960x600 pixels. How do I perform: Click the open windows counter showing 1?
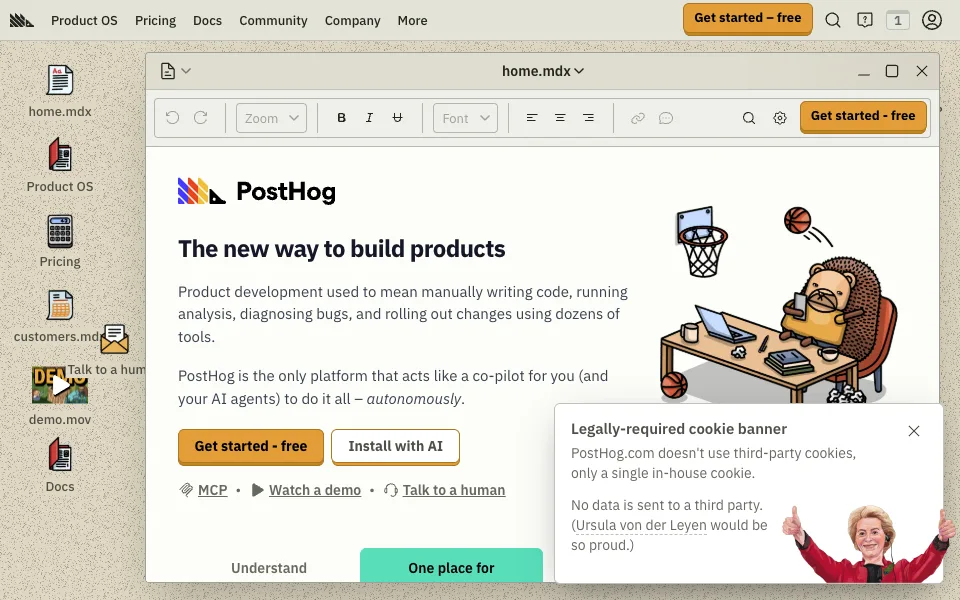coord(898,20)
